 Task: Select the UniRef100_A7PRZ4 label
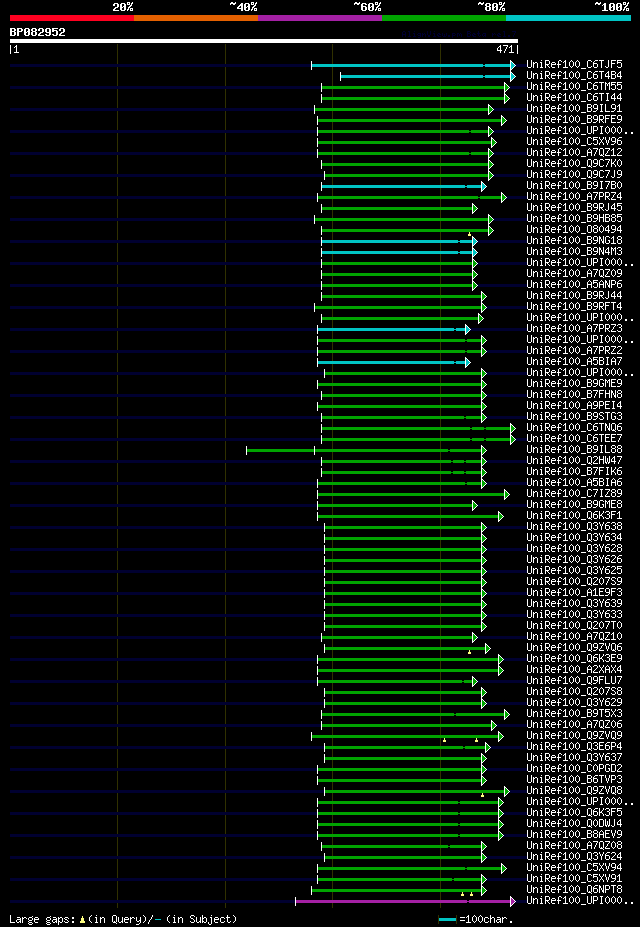click(x=574, y=197)
